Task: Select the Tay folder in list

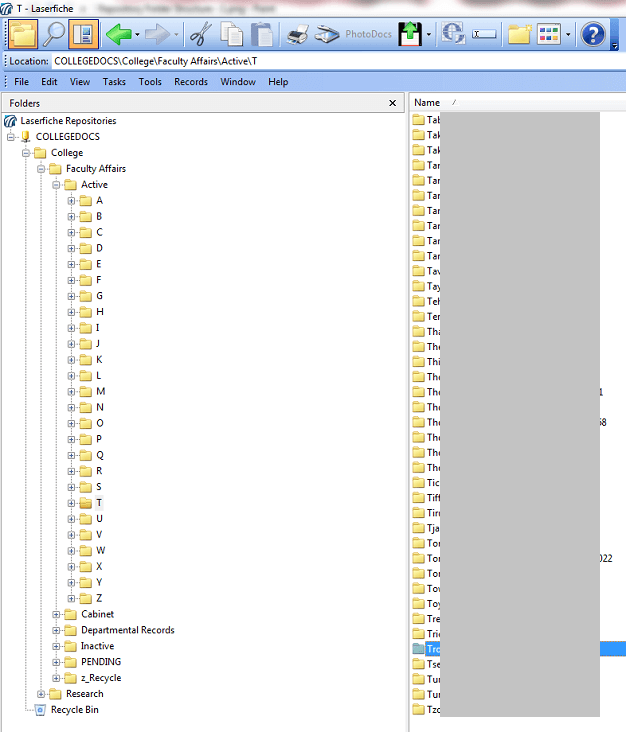Action: tap(433, 286)
